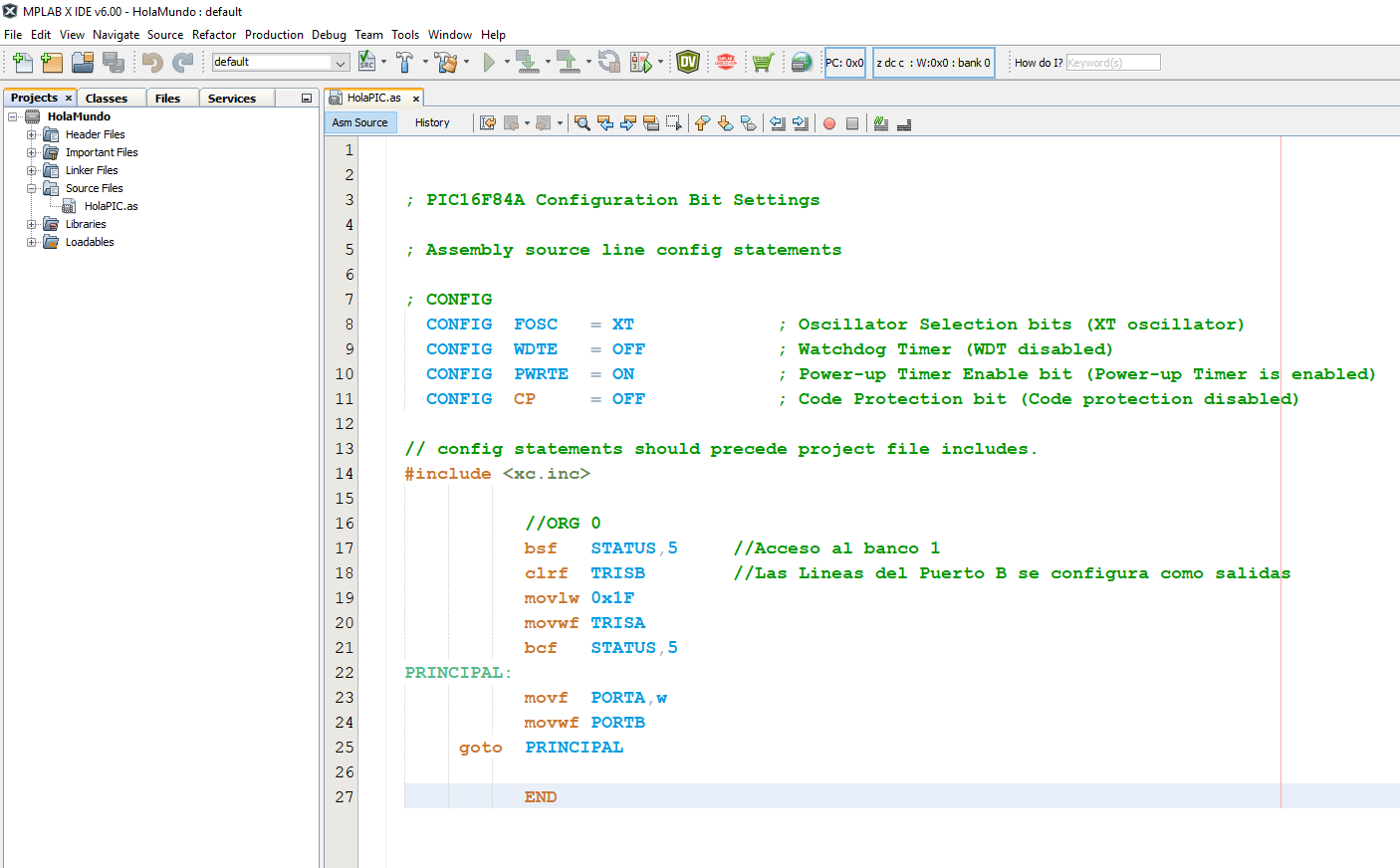
Task: Collapse the Source Files node
Action: (x=31, y=188)
